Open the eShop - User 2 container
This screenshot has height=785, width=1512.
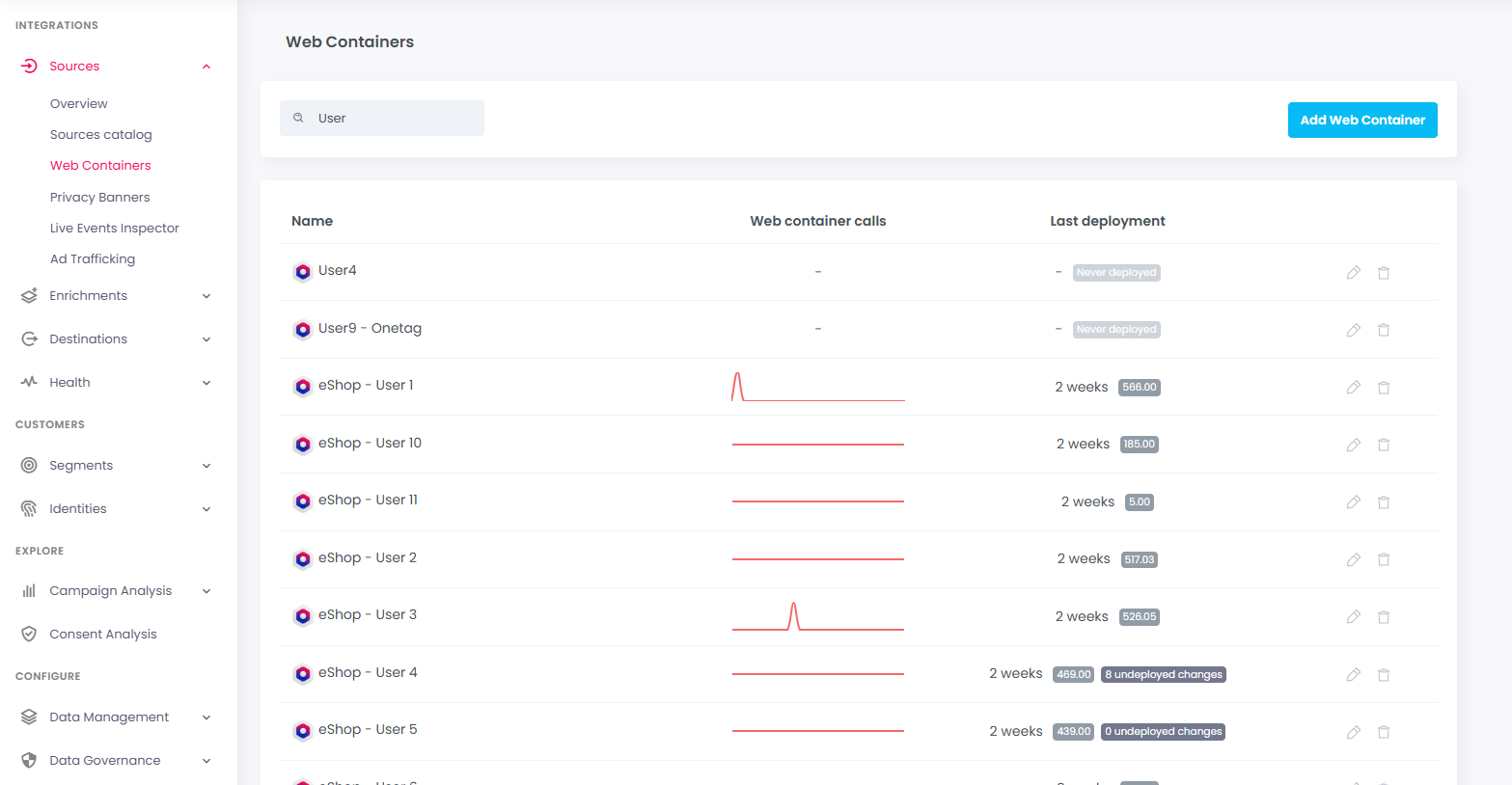367,557
